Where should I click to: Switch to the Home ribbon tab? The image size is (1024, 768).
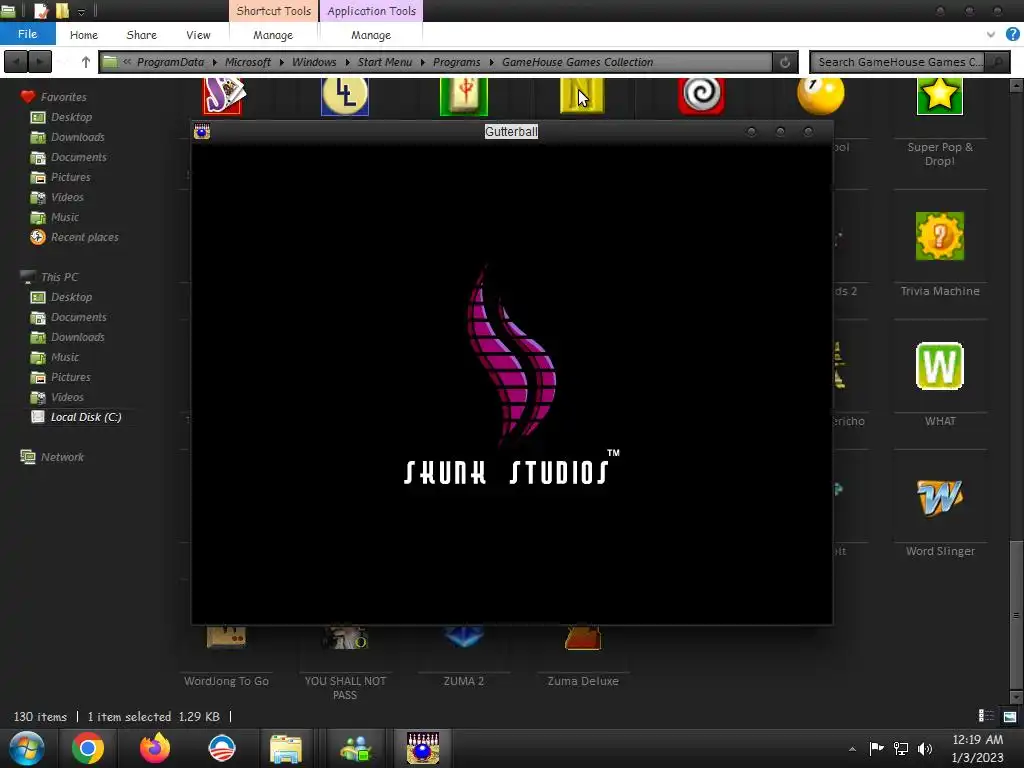[84, 35]
